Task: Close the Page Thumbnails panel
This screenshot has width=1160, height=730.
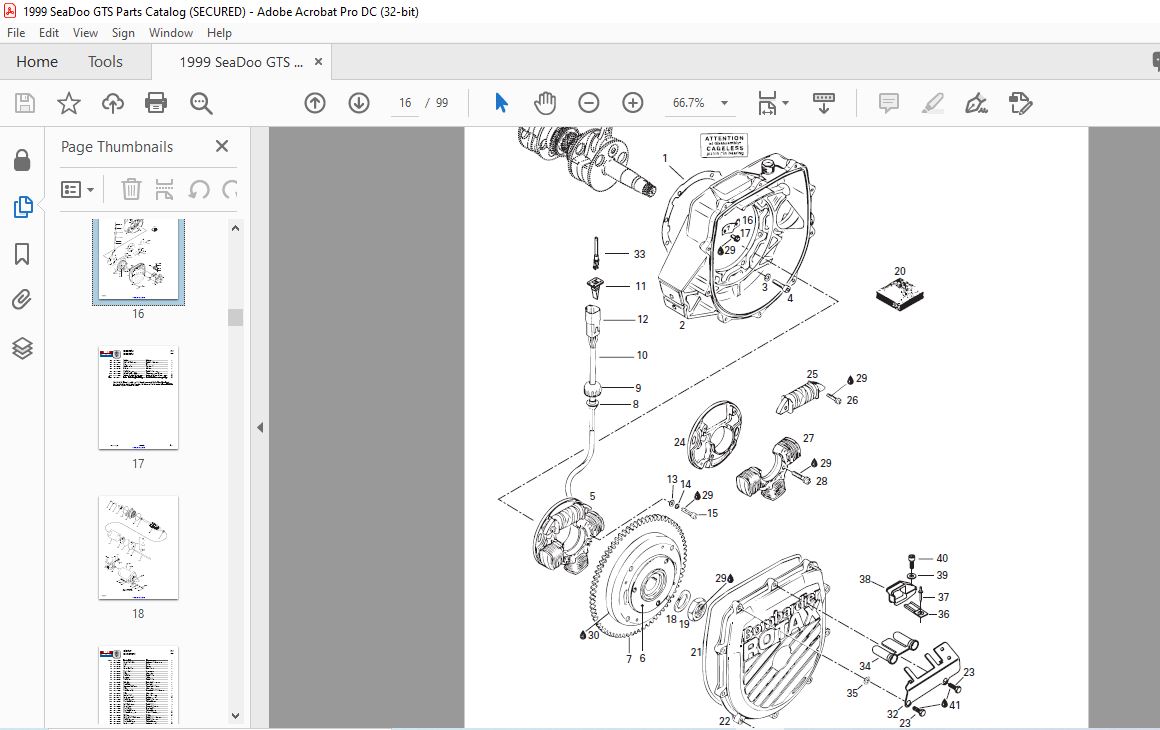Action: coord(222,146)
